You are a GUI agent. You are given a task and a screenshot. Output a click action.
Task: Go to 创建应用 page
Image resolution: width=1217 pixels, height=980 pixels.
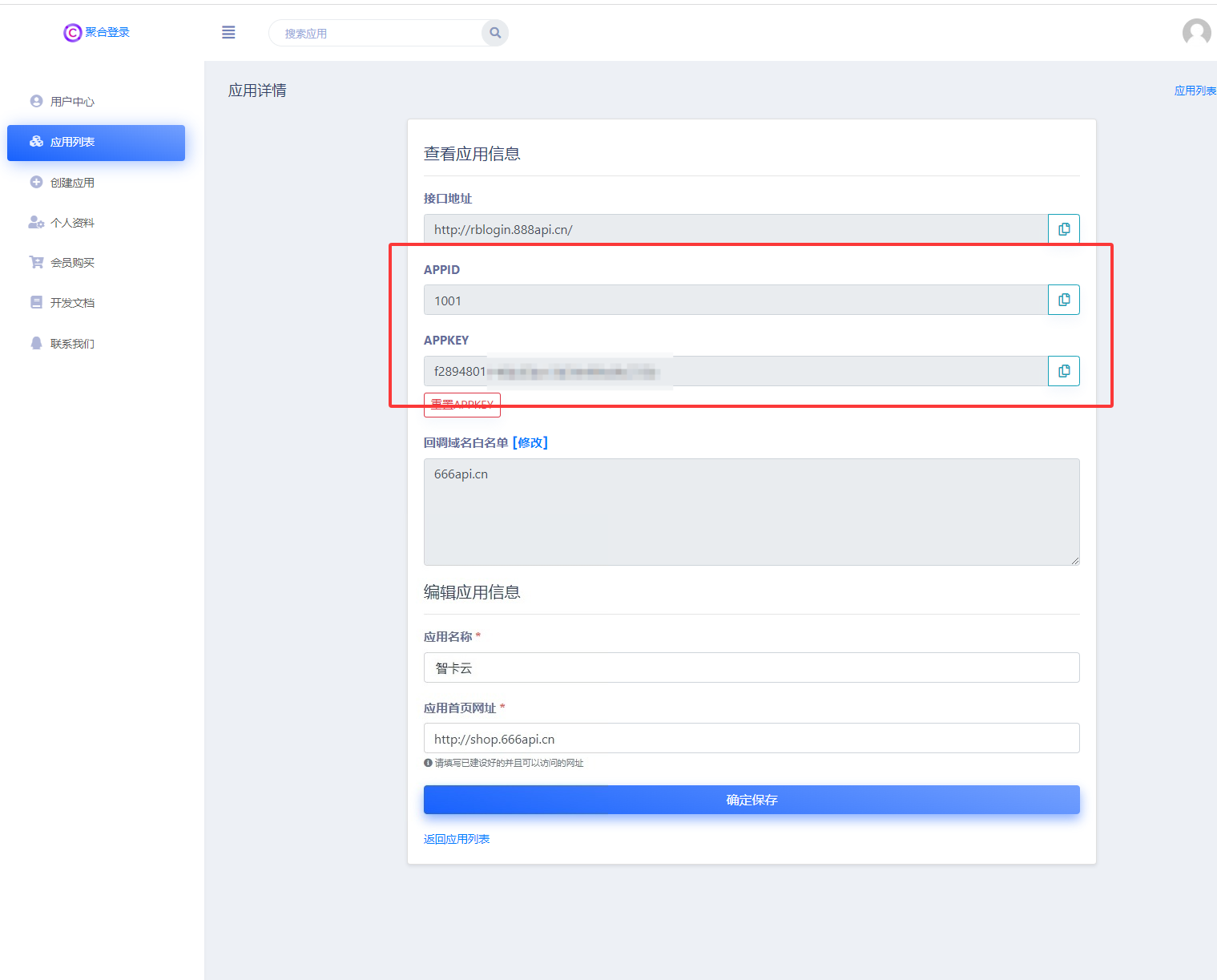(72, 183)
